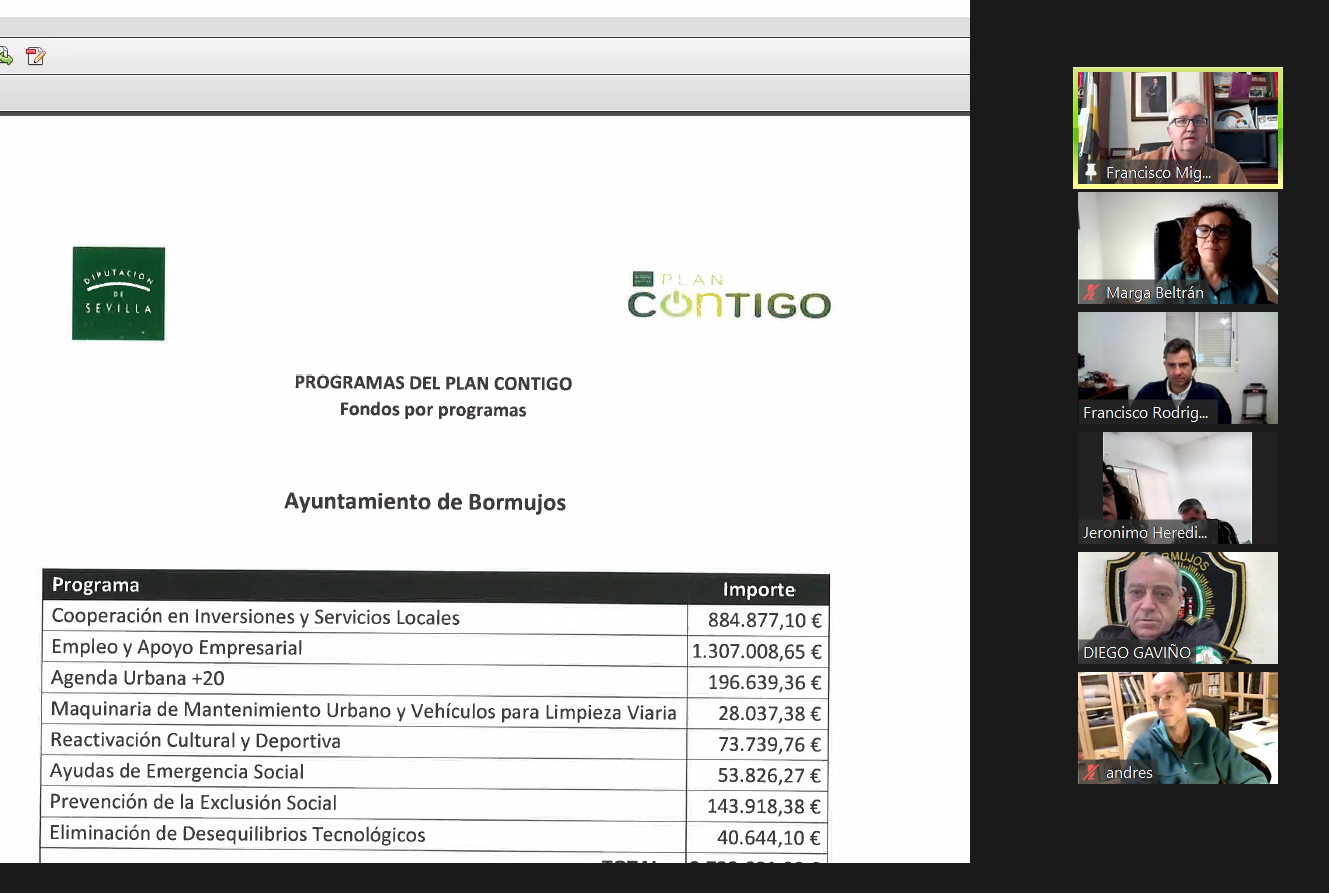
Task: Click the pin icon on Francisco Mig... tile
Action: pos(1091,173)
